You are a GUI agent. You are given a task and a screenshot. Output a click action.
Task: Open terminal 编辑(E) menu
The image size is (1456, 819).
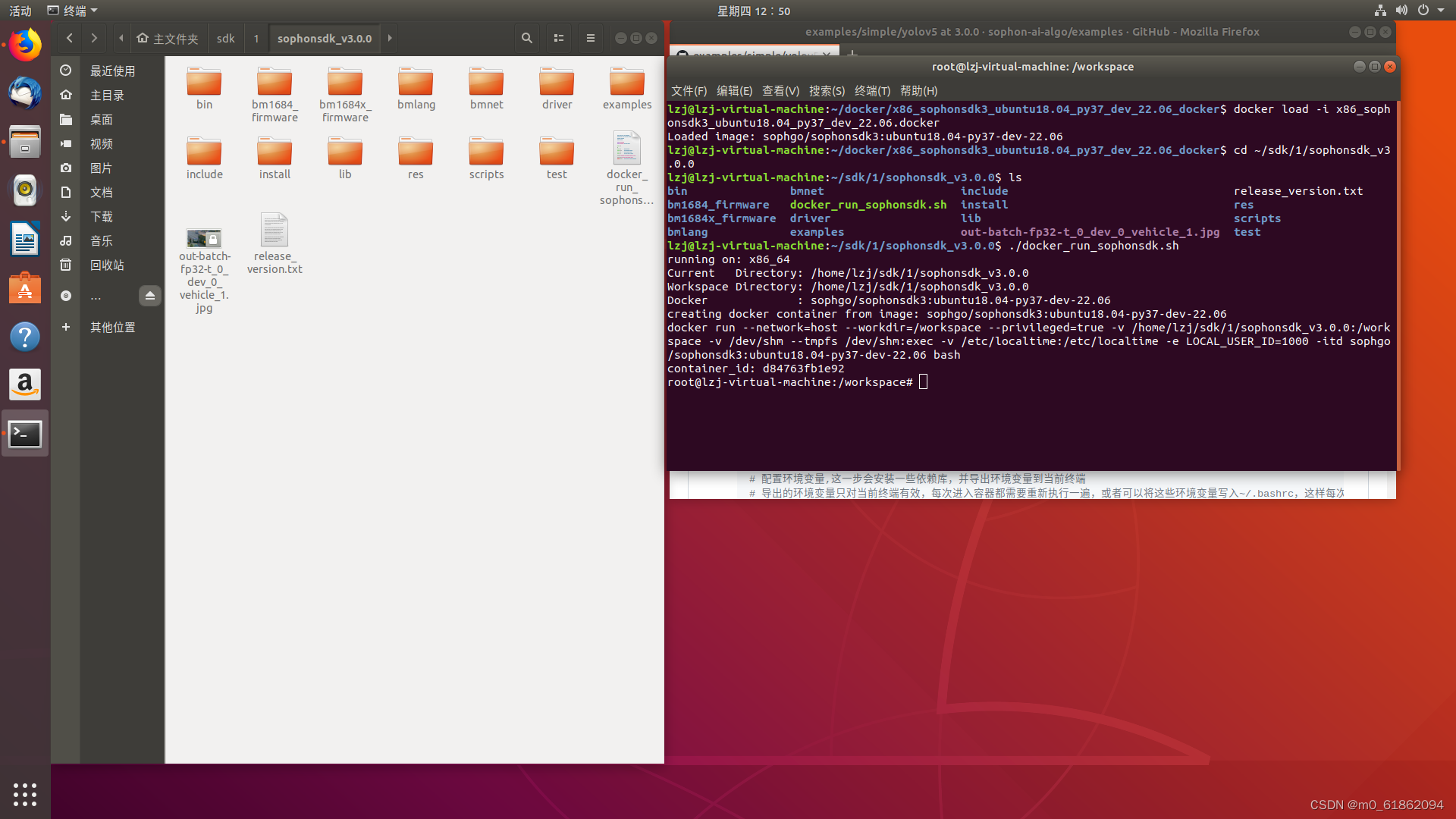pyautogui.click(x=734, y=91)
